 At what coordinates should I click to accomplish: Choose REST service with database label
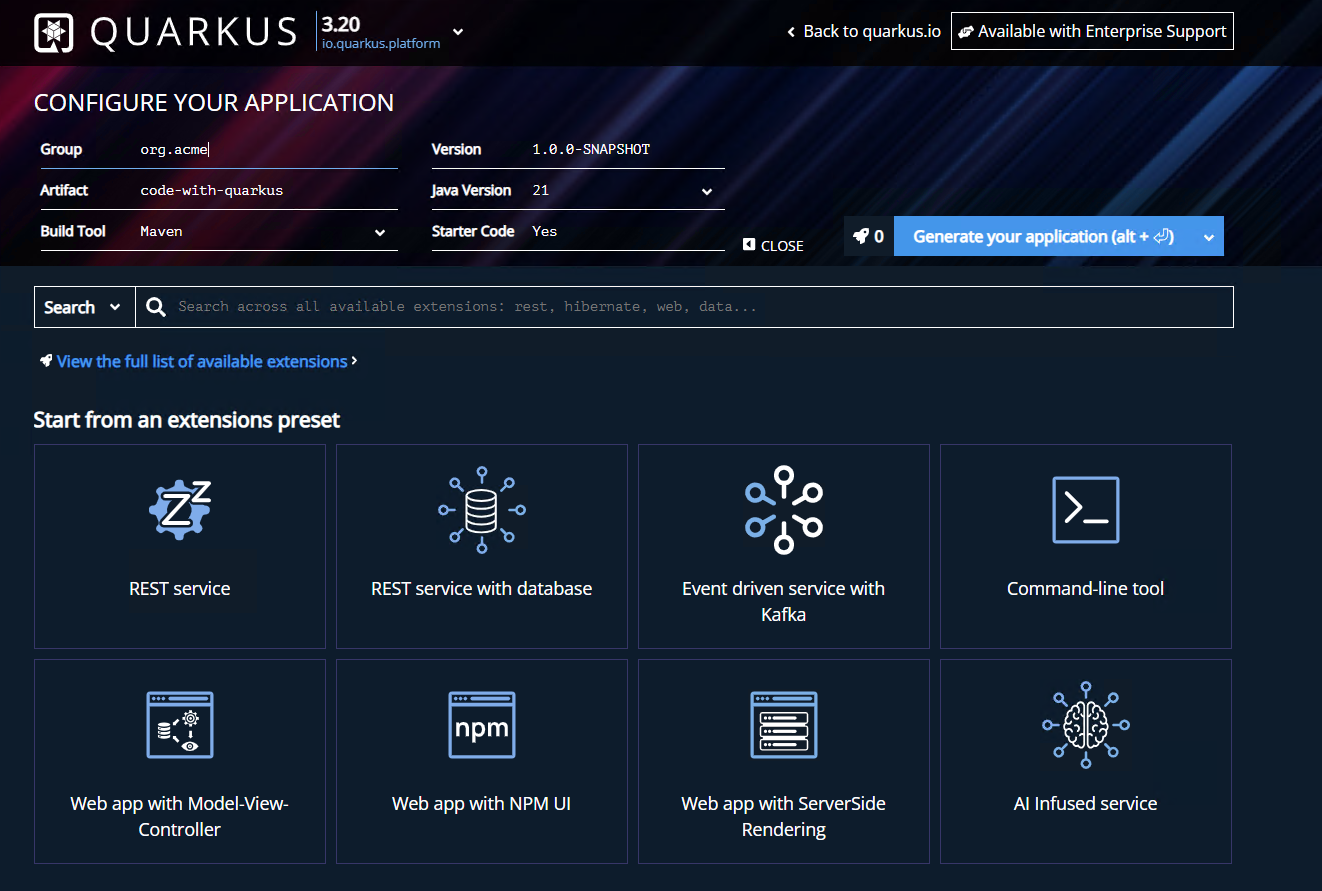[482, 588]
